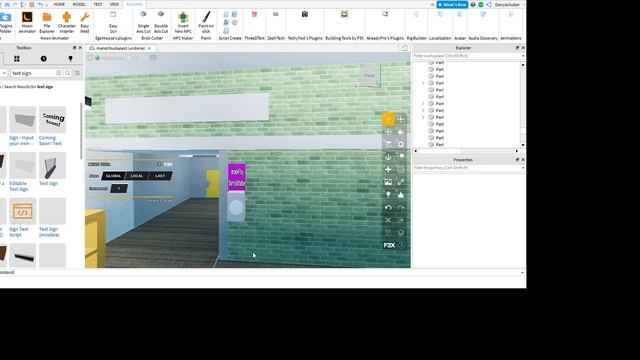This screenshot has width=640, height=360.
Task: Select the F3X Decorate tool
Action: point(401,195)
